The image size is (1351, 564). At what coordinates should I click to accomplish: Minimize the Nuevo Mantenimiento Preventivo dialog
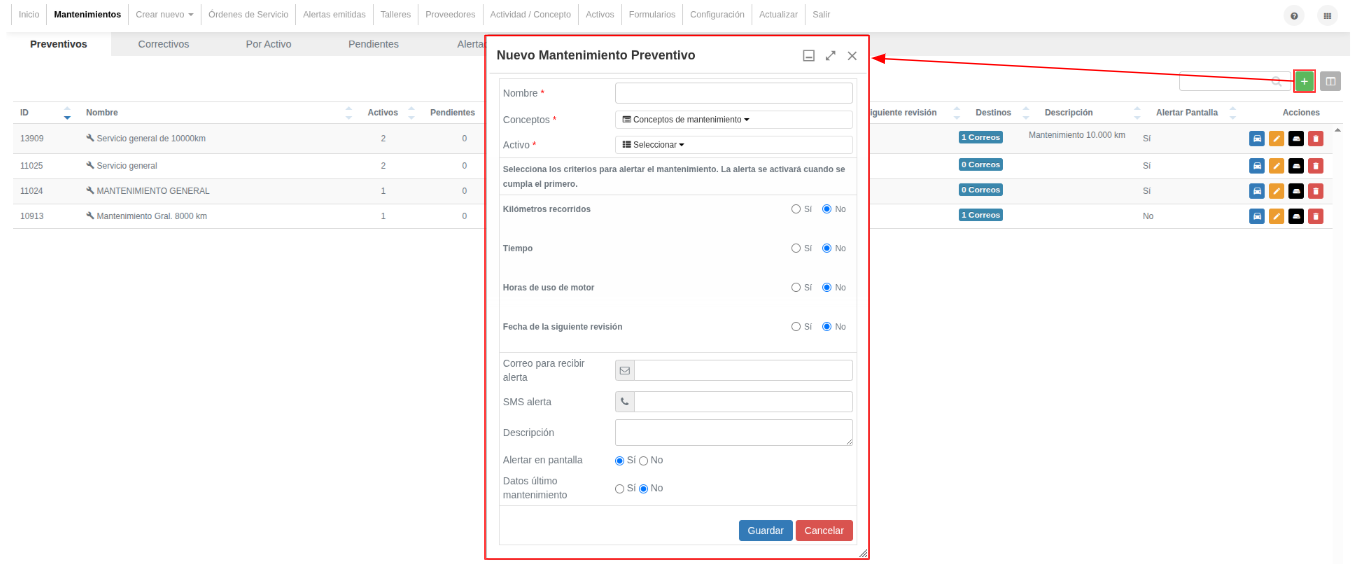pos(809,56)
